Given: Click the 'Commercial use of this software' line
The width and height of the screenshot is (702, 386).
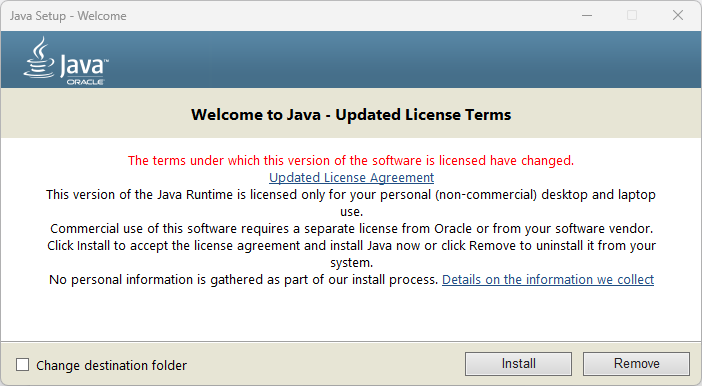Looking at the screenshot, I should (x=351, y=228).
